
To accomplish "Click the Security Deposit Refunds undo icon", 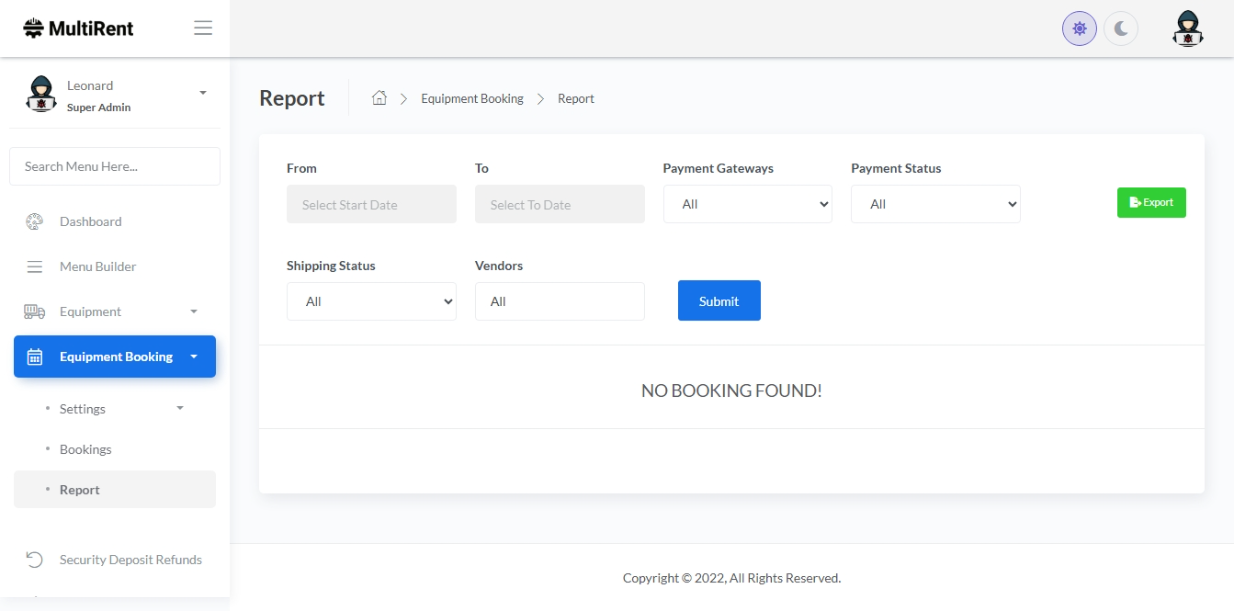I will click(x=34, y=560).
